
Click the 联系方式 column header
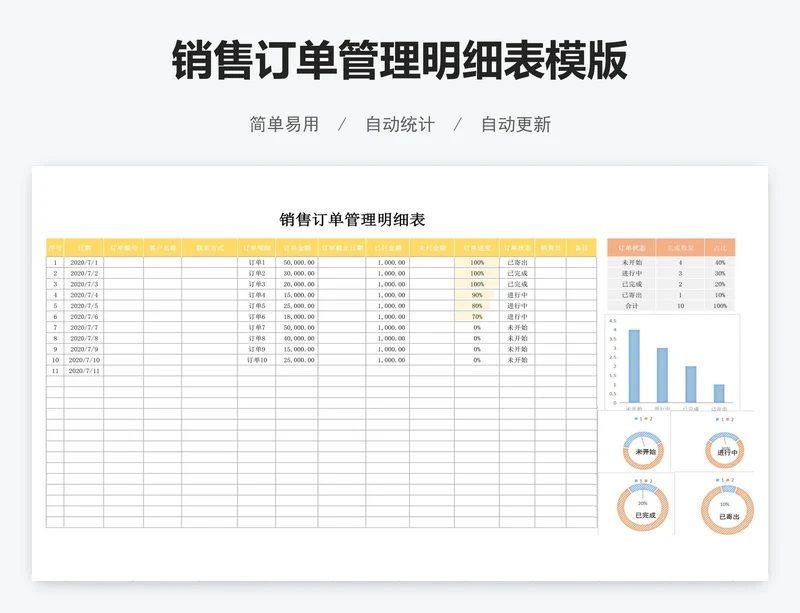pyautogui.click(x=210, y=248)
